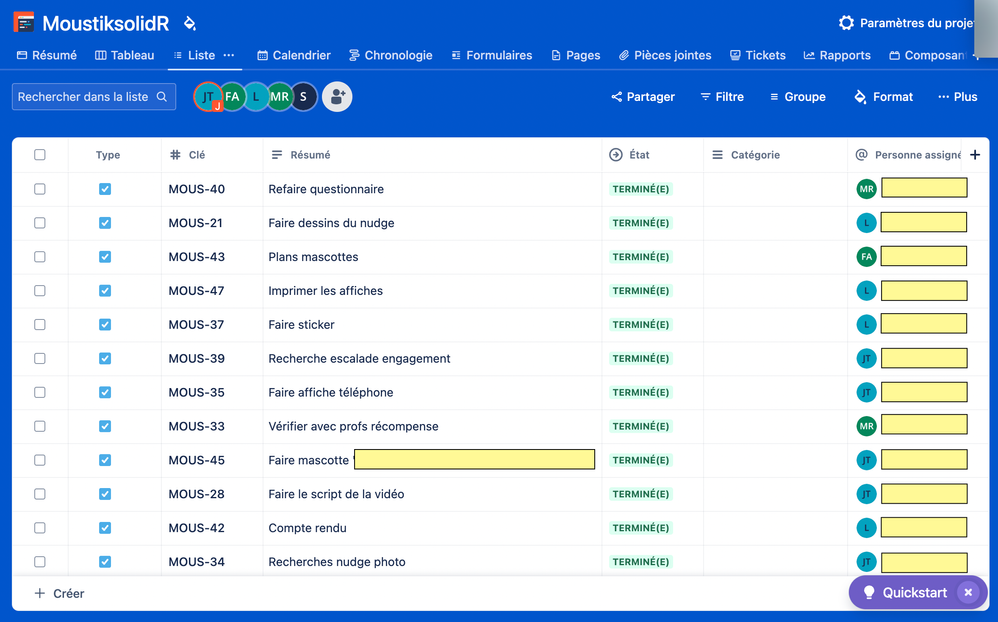Click the task type icon for MOUS-42
Screen dimensions: 998x622
point(105,528)
